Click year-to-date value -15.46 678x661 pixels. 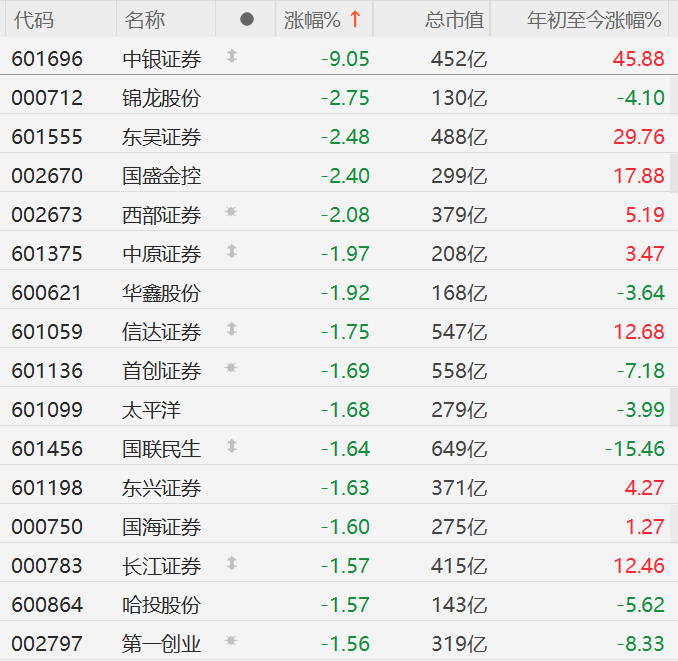tap(634, 449)
